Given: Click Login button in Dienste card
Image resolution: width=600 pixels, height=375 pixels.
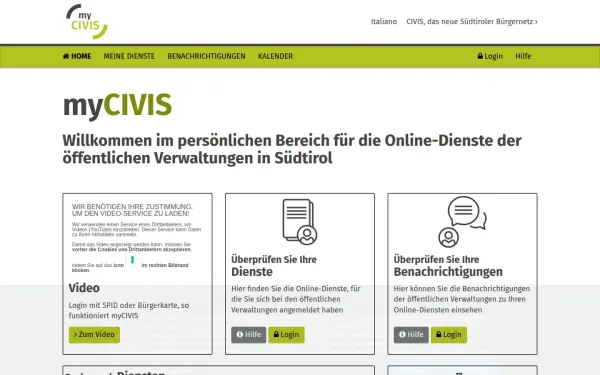Looking at the screenshot, I should [x=286, y=334].
